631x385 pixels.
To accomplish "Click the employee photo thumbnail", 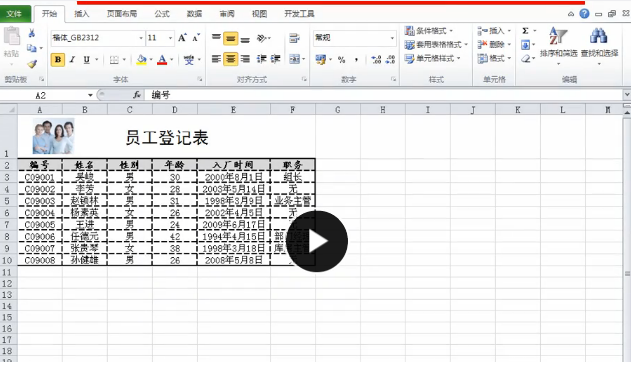I will click(54, 136).
